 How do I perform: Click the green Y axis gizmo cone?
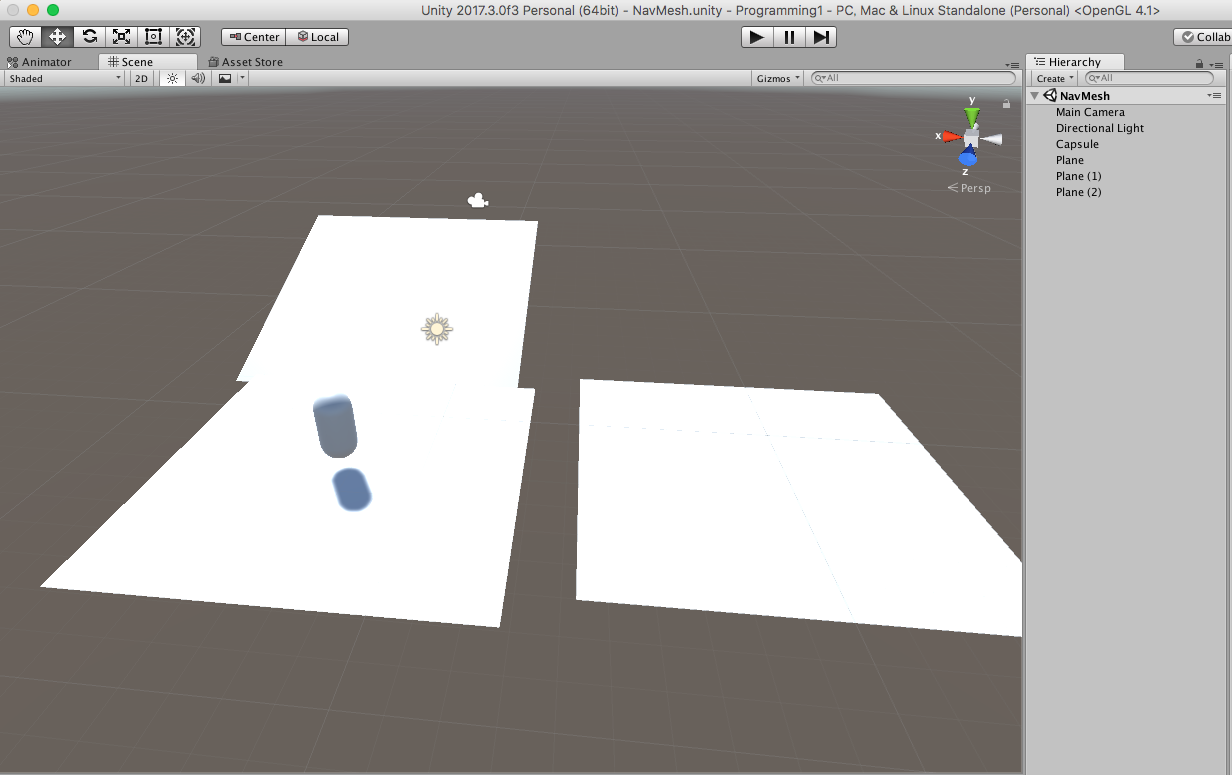[972, 116]
